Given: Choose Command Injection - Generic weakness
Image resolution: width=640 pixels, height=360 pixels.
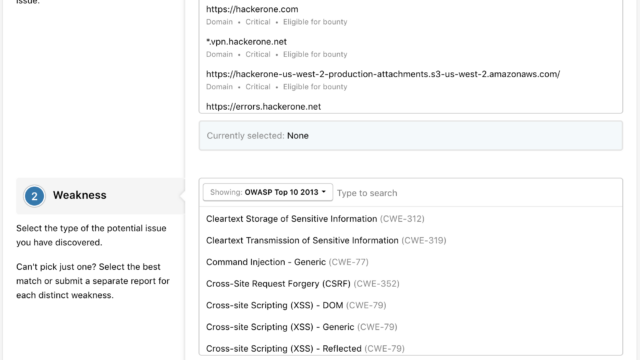Looking at the screenshot, I should [x=411, y=262].
